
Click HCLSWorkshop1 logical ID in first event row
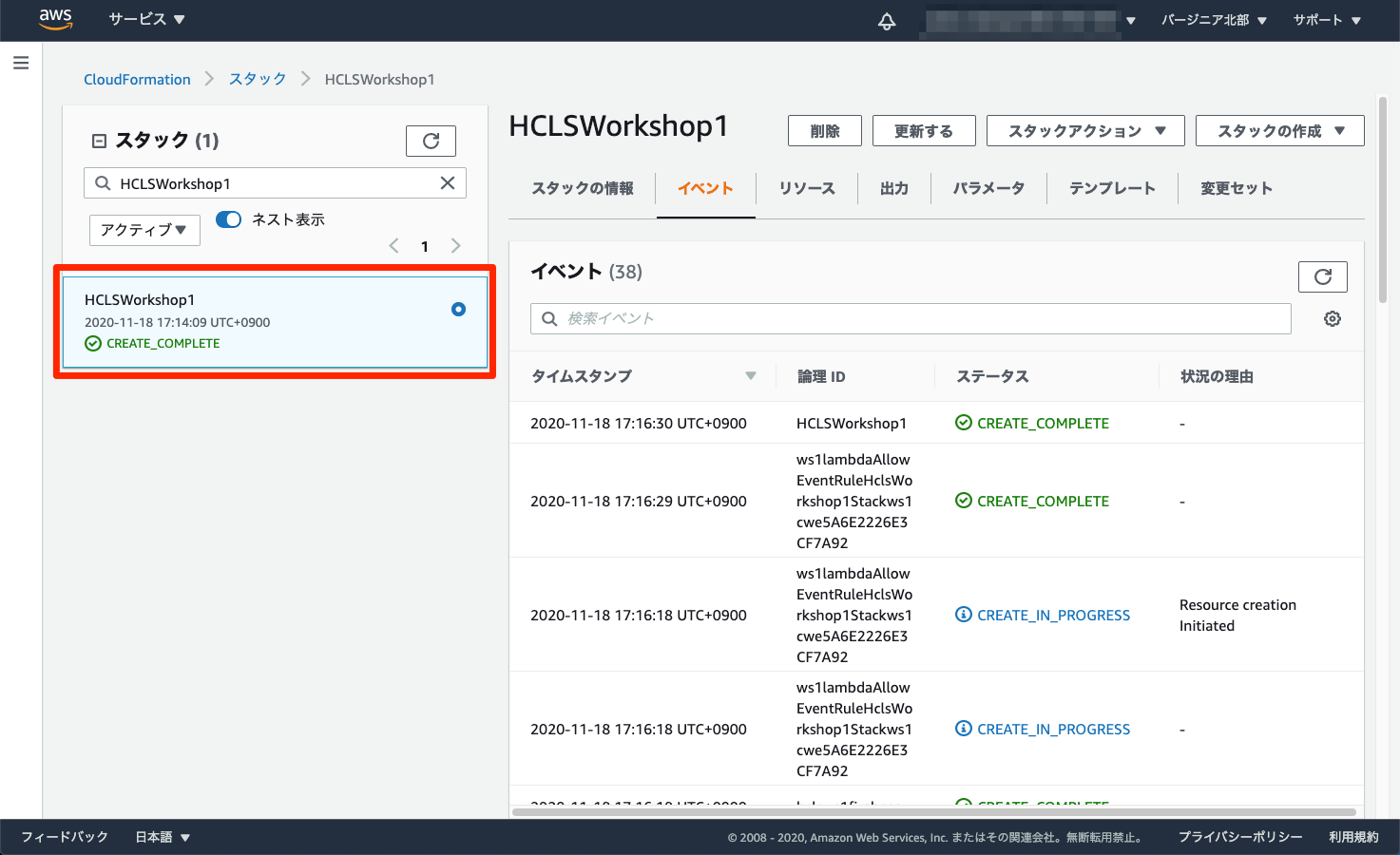coord(852,424)
